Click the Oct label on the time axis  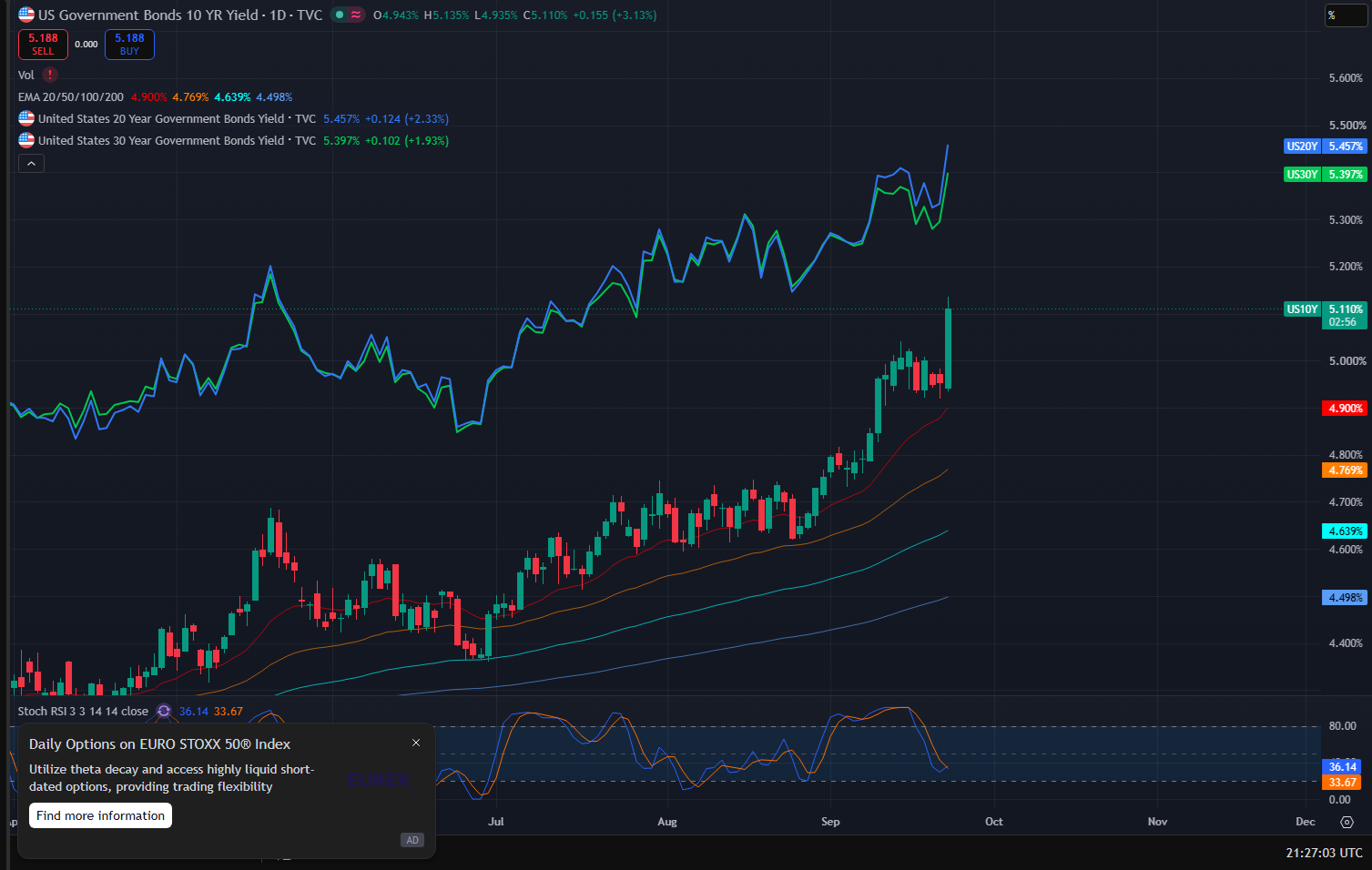[x=993, y=821]
